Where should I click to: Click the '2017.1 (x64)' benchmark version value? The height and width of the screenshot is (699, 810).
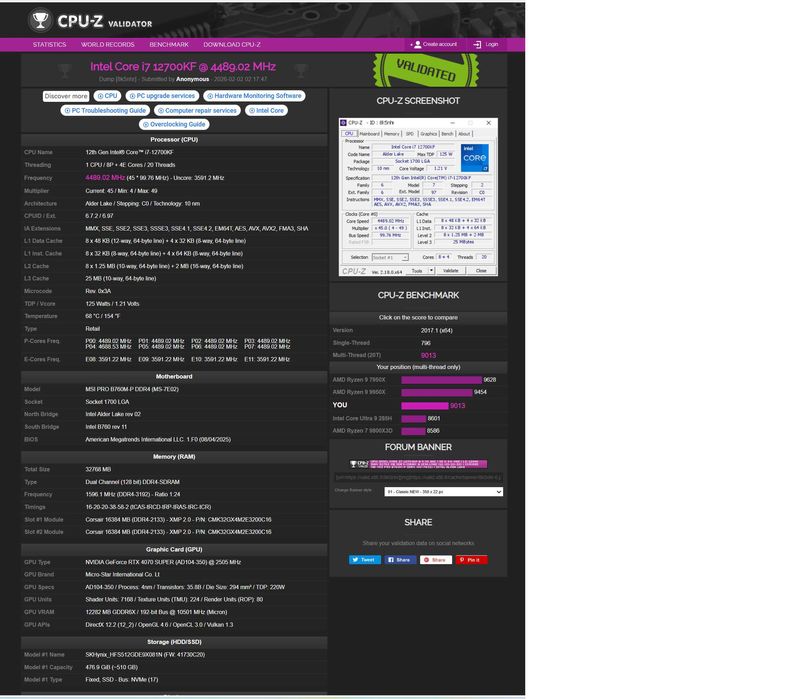pyautogui.click(x=437, y=331)
